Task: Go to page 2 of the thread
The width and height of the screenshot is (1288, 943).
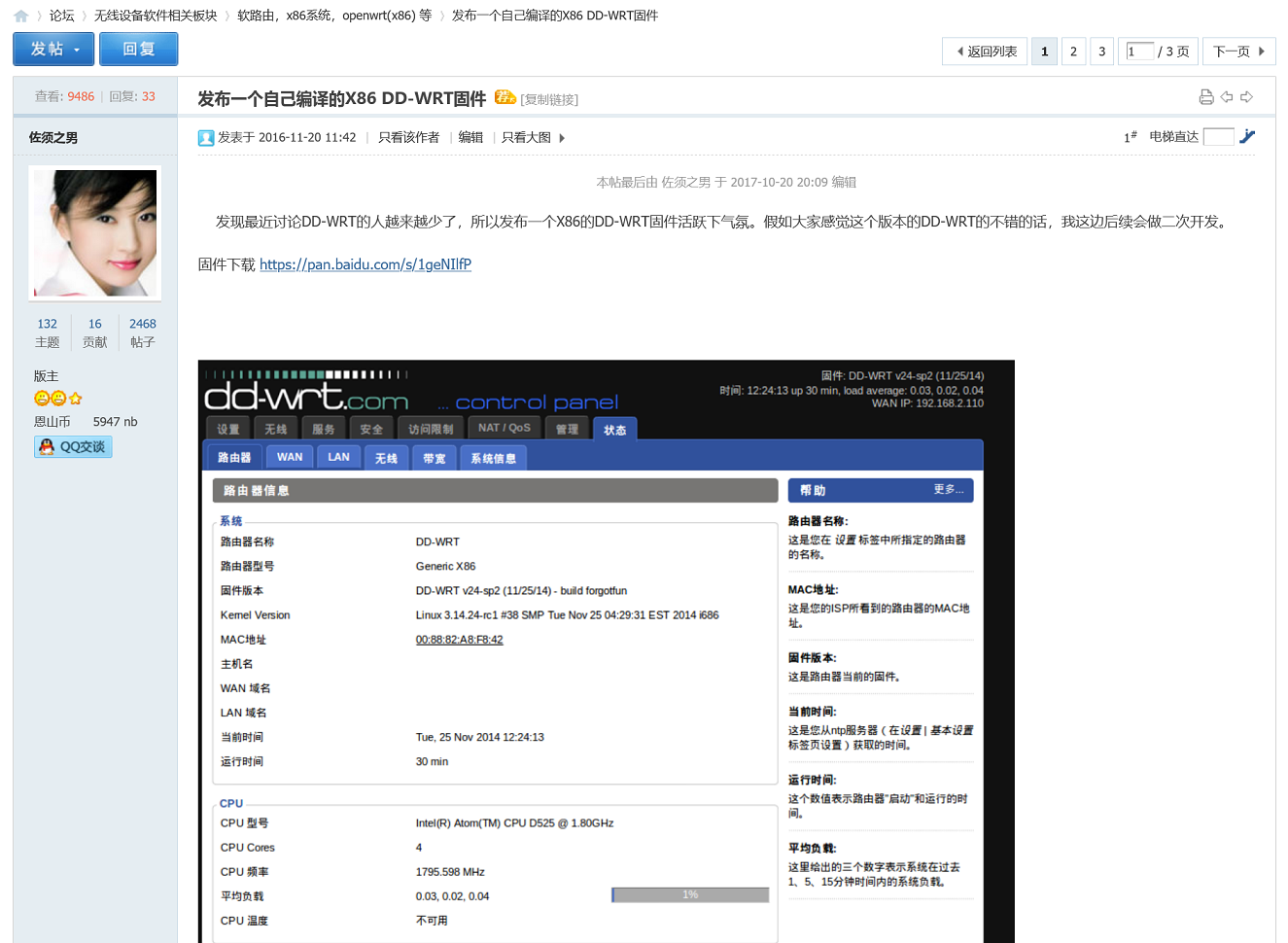Action: coord(1073,52)
